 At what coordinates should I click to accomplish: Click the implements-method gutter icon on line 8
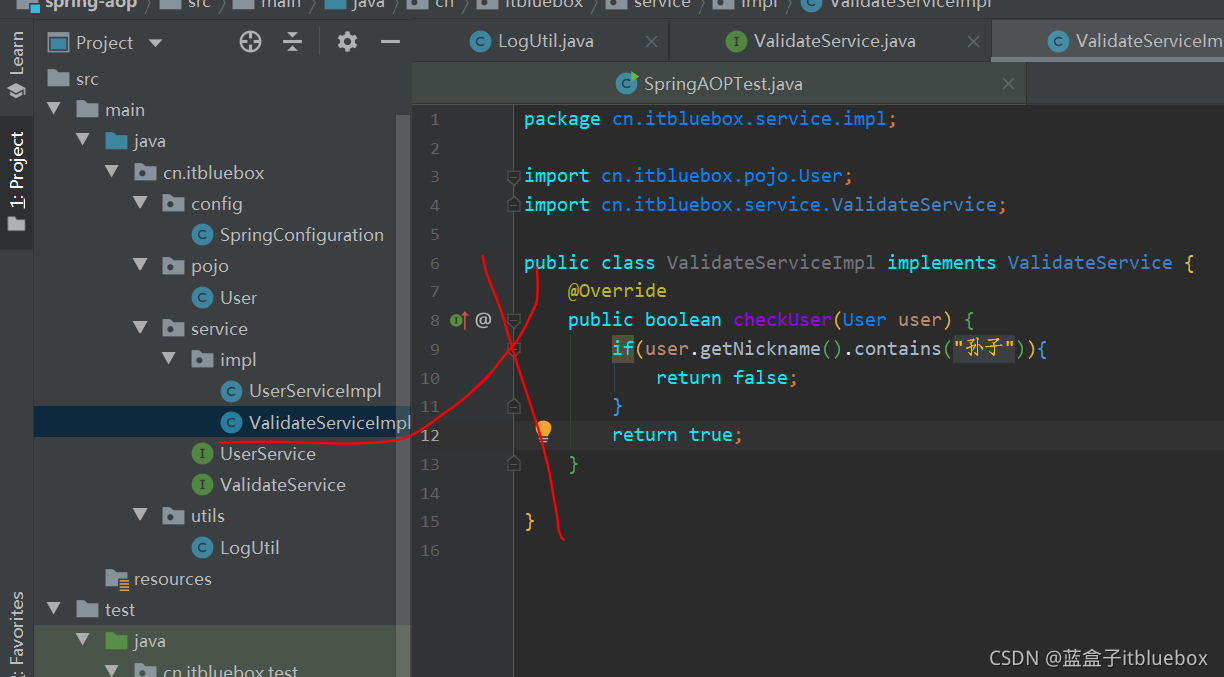459,320
